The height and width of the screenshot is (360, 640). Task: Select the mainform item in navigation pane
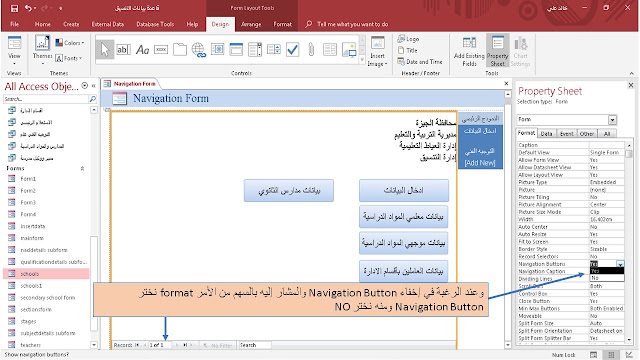(x=32, y=238)
